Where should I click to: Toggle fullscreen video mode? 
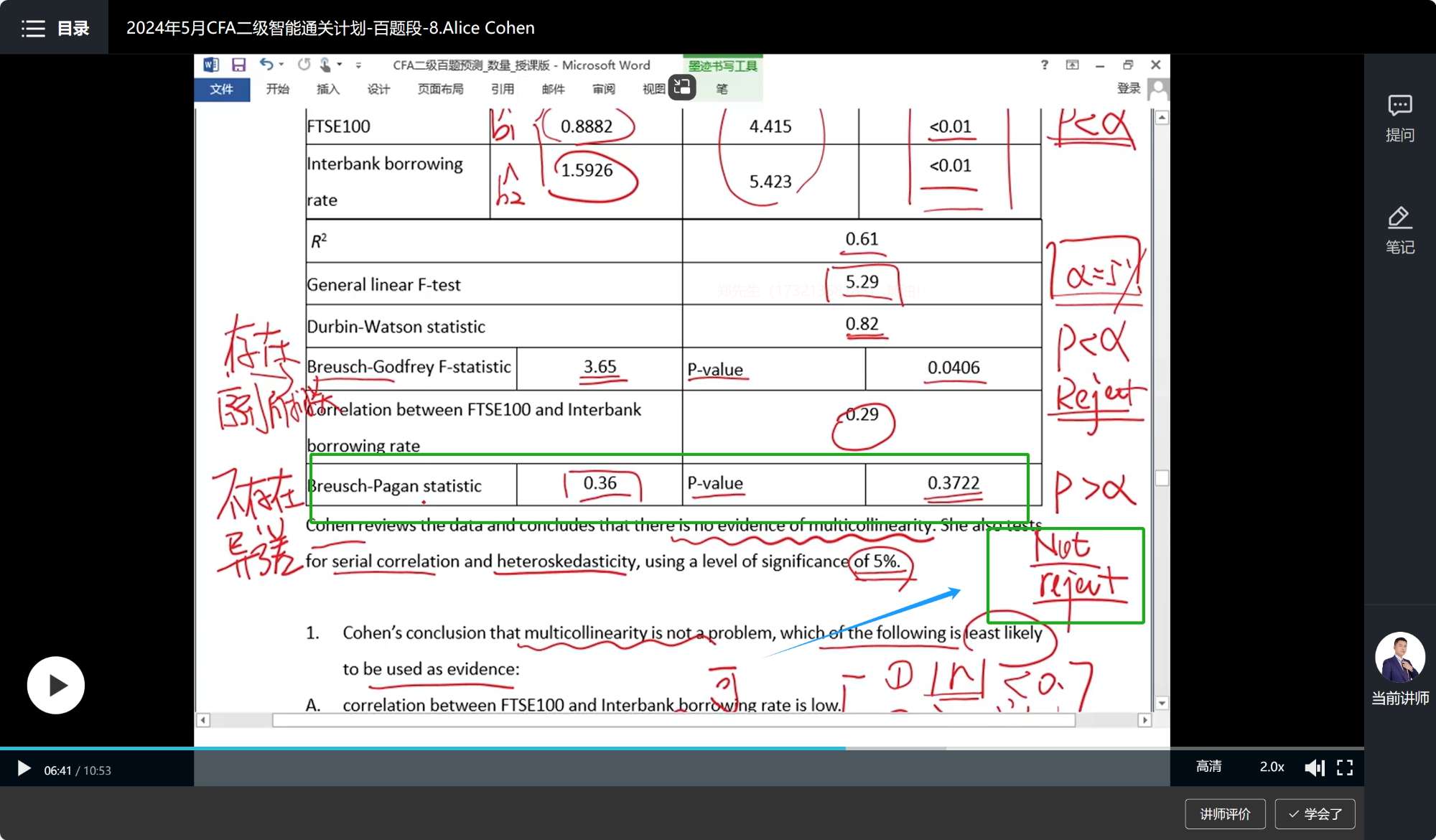[1345, 767]
